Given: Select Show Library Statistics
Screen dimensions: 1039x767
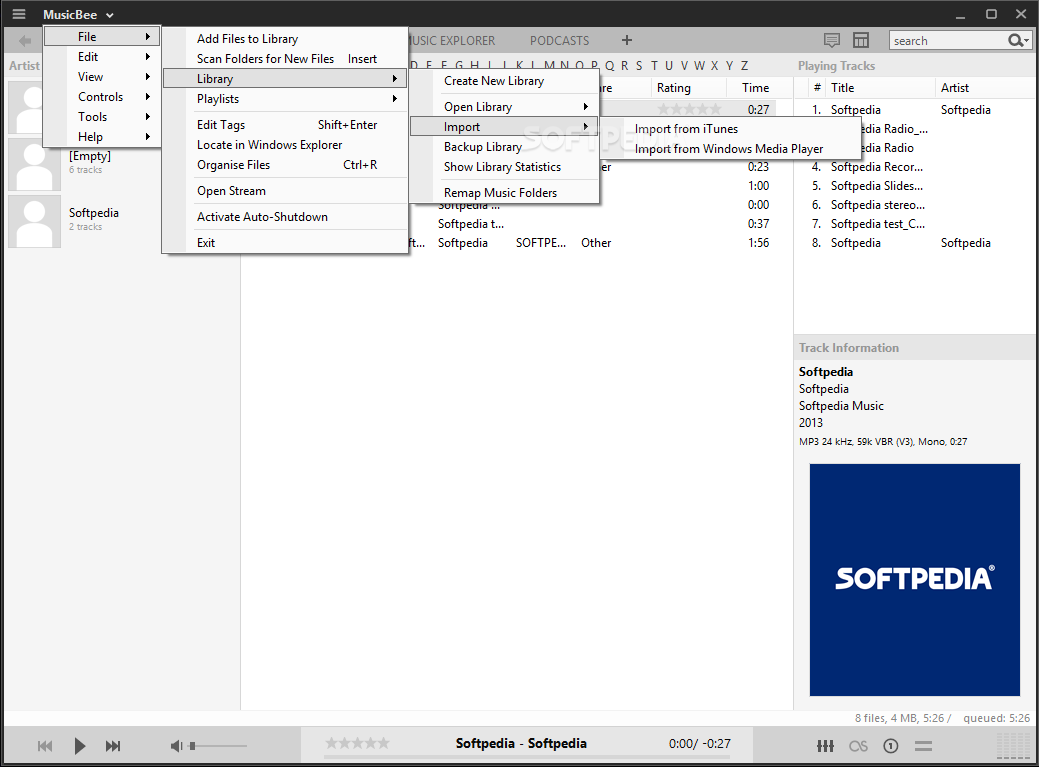Looking at the screenshot, I should pos(504,167).
